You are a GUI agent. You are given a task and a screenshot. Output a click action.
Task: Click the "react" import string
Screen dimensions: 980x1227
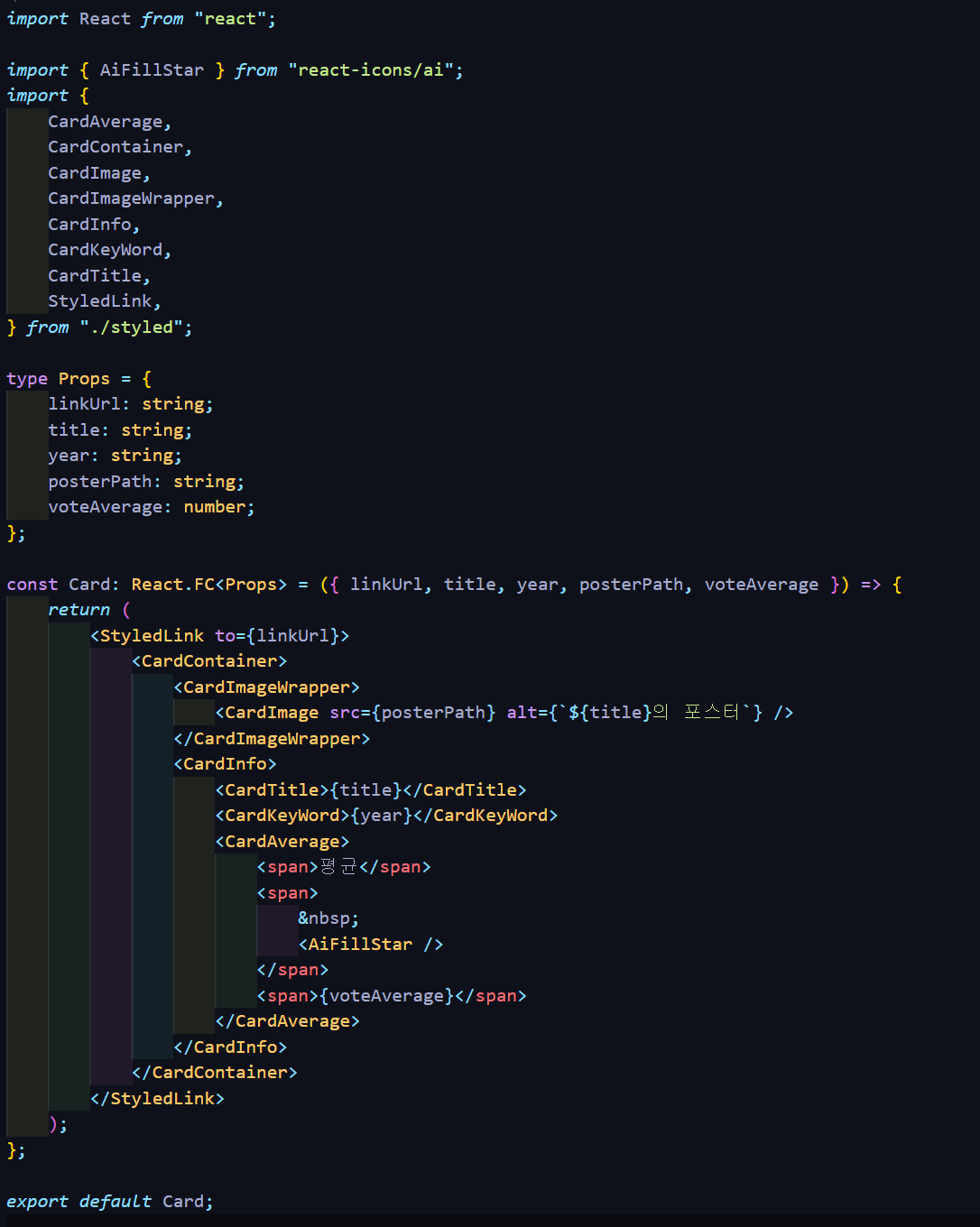pos(230,19)
